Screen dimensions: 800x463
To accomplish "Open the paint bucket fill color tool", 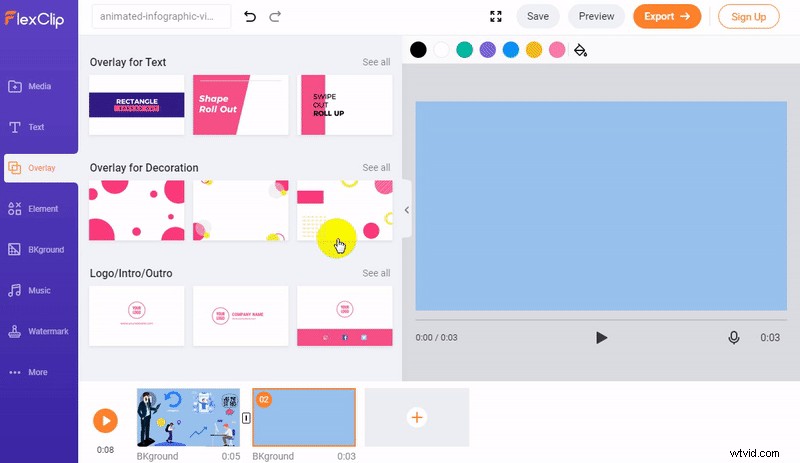I will click(x=580, y=50).
